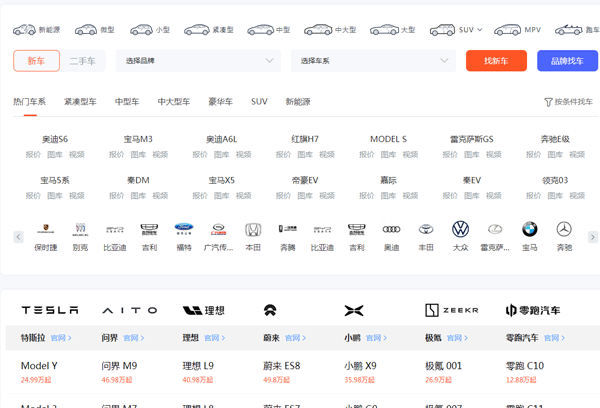Open the 福特 brand logo
The width and height of the screenshot is (600, 408).
click(184, 229)
